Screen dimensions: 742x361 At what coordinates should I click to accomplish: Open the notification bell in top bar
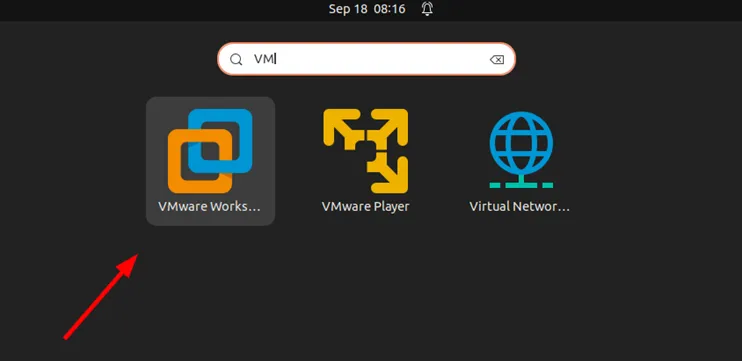coord(427,9)
